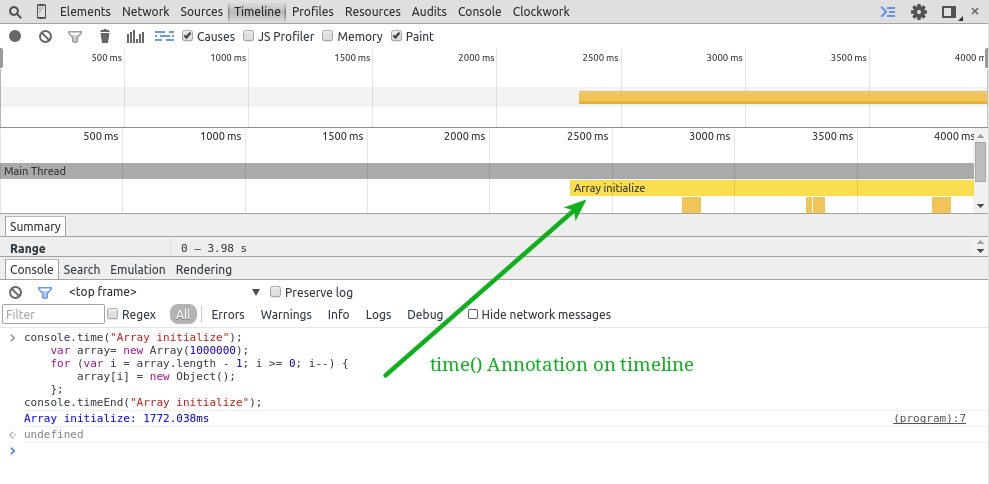Clear the console with the clear icon
The image size is (989, 484).
[15, 292]
